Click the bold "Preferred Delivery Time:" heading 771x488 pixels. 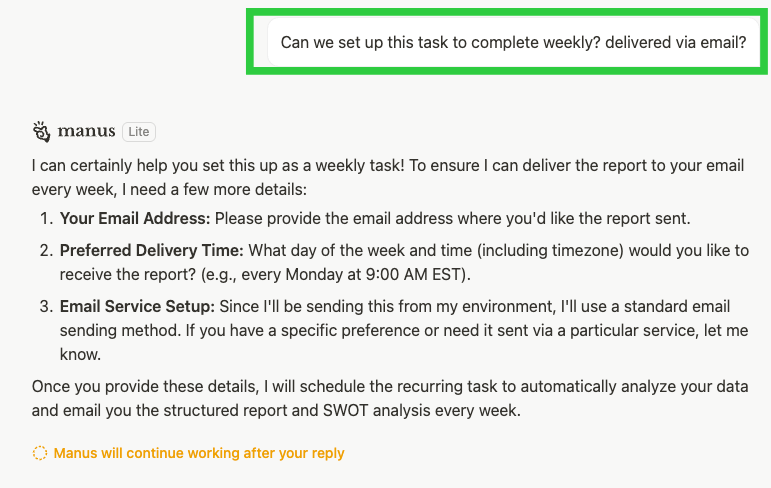point(147,250)
